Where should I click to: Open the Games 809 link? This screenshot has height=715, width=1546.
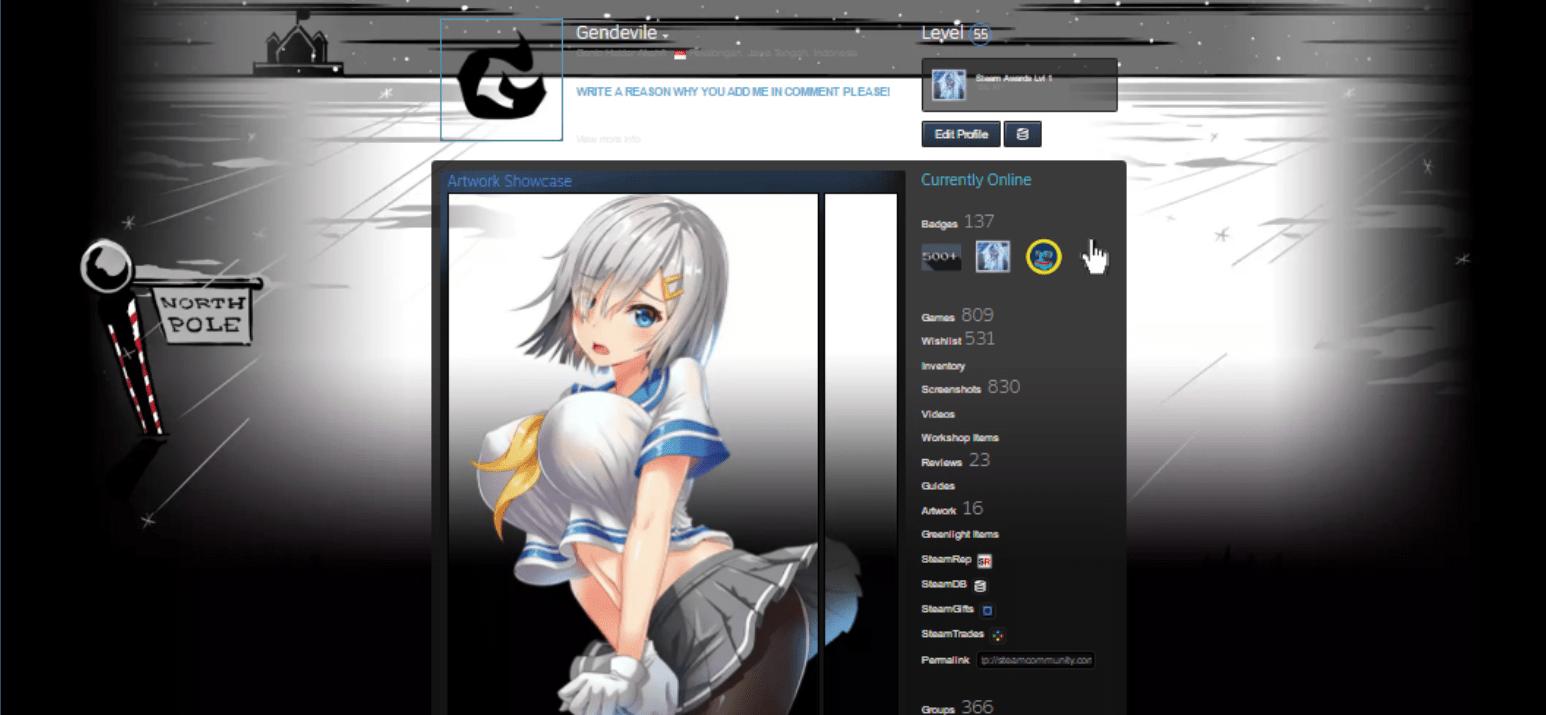click(x=957, y=316)
